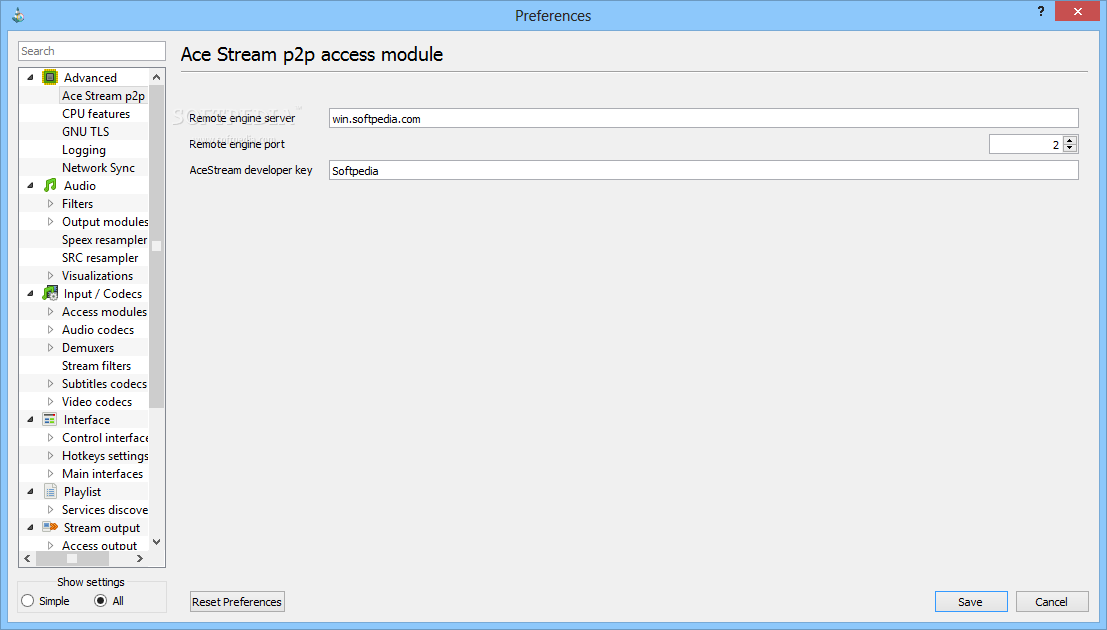Click the tree horizontal scrollbar thumb
Viewport: 1107px width, 630px height.
(x=72, y=558)
